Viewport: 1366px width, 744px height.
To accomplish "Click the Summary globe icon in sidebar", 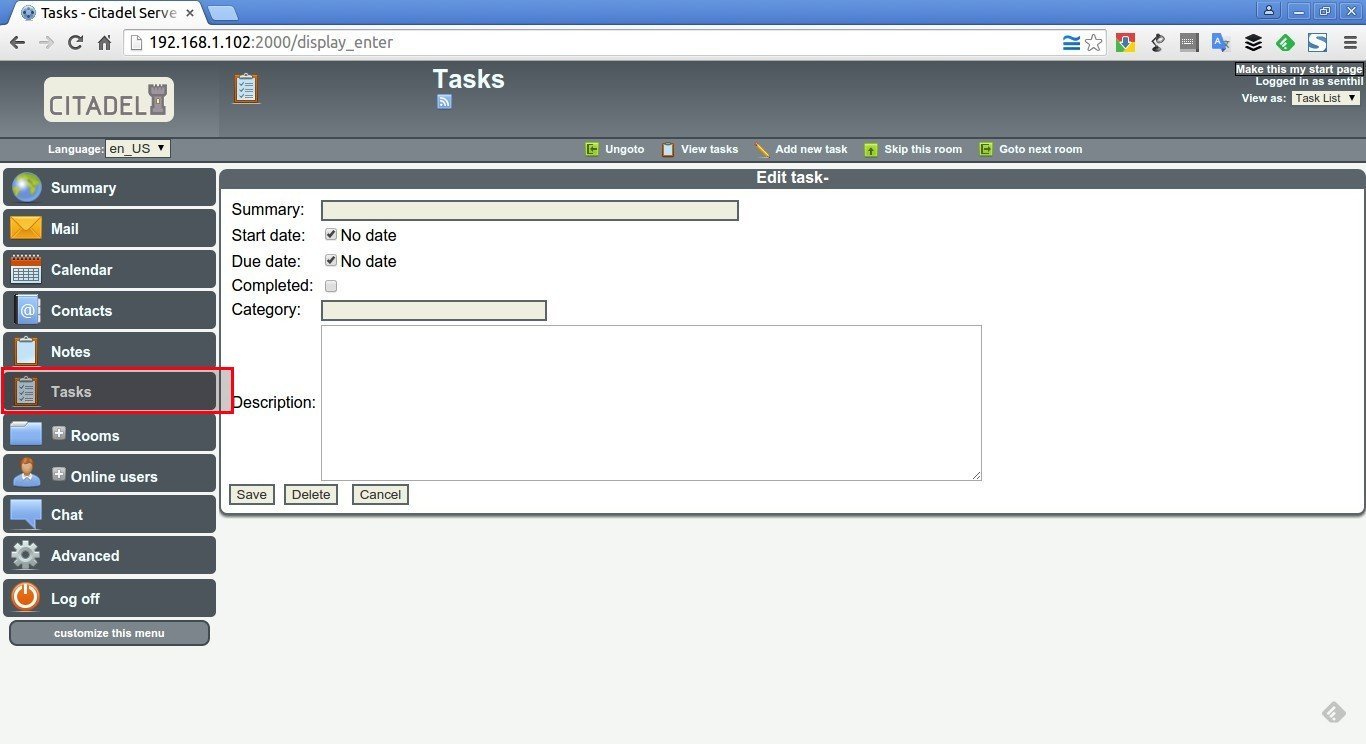I will coord(26,188).
